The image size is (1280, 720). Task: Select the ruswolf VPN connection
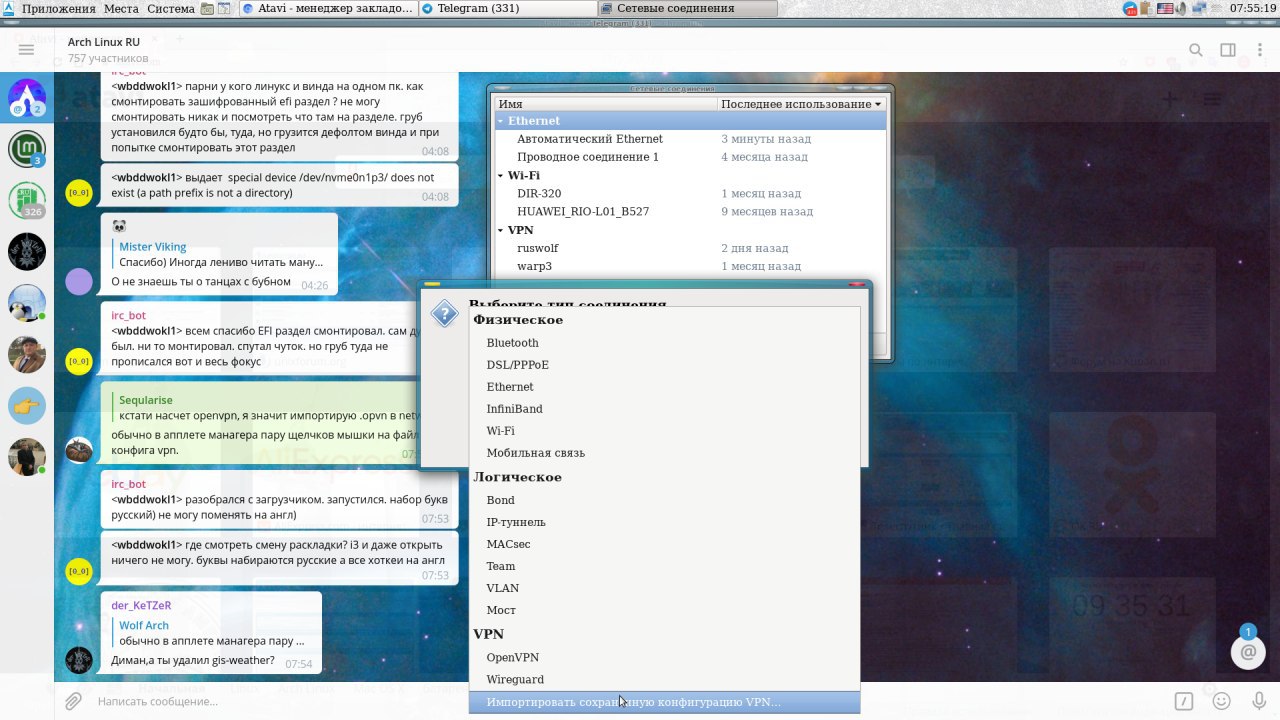pyautogui.click(x=690, y=248)
